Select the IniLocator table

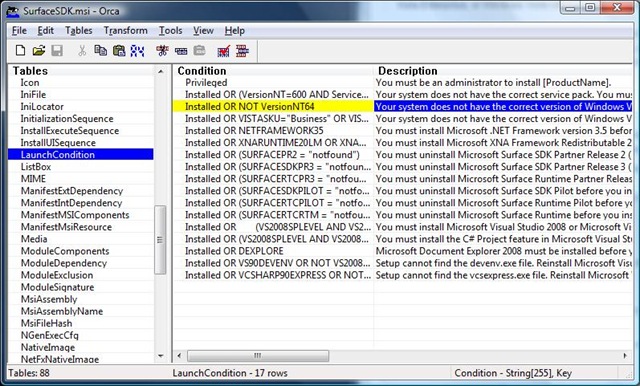pos(42,106)
